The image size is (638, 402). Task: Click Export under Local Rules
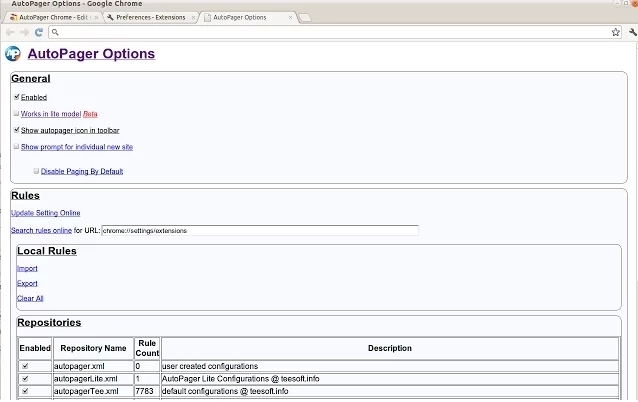(27, 283)
